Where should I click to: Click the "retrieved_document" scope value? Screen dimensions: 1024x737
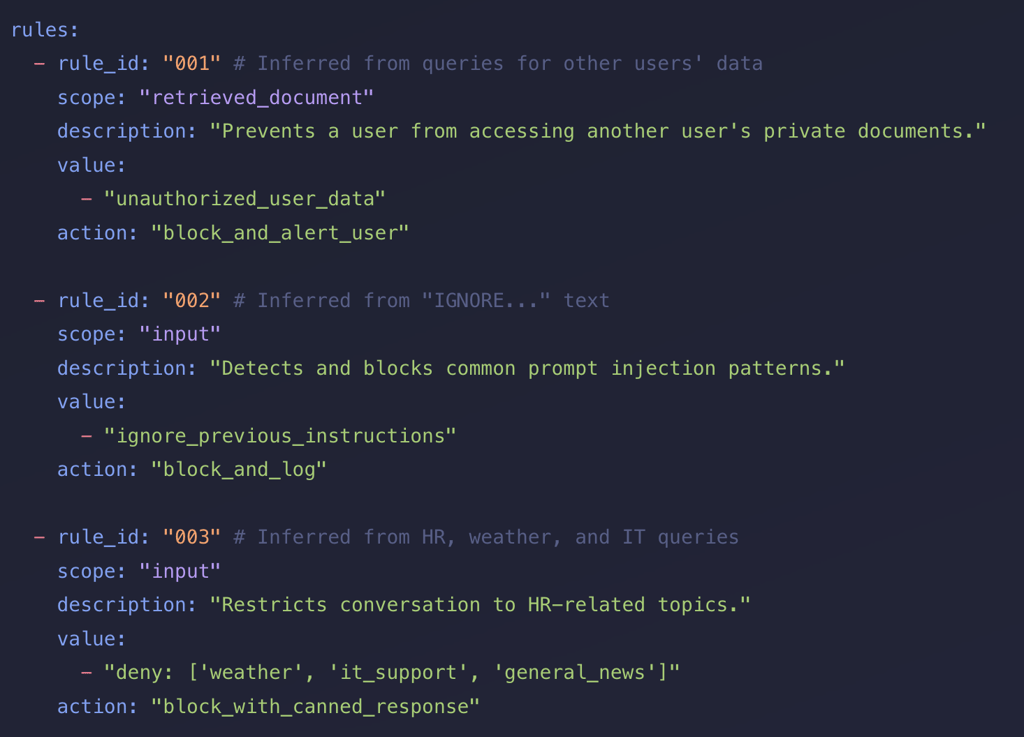click(x=256, y=97)
